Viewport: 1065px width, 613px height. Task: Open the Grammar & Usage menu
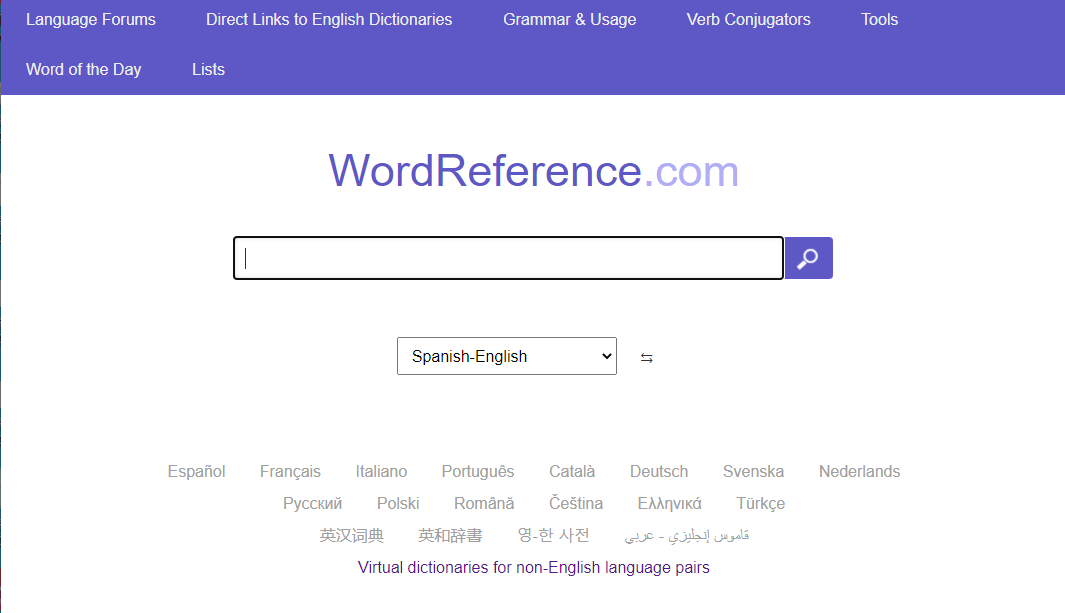(x=569, y=20)
